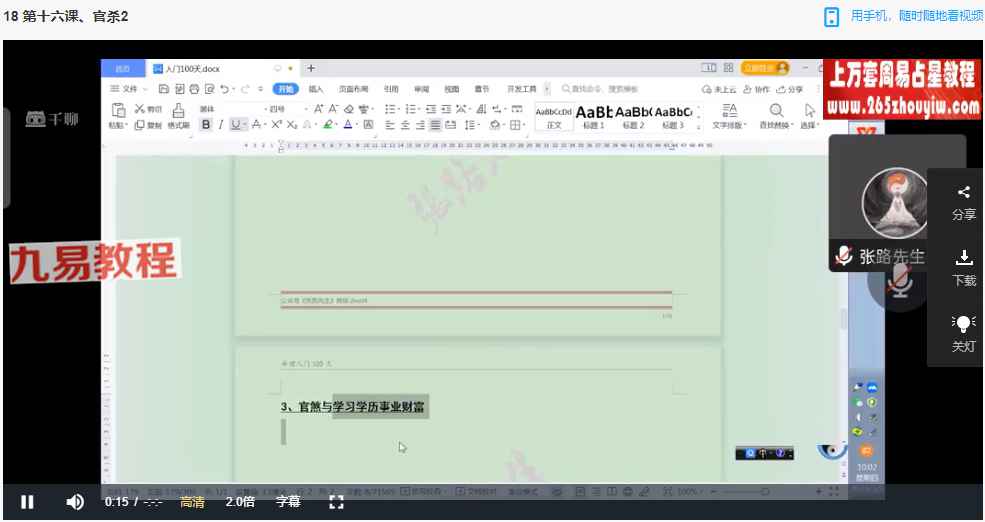Viewport: 985px width, 522px height.
Task: Open the 2.0倍 playback speed menu
Action: tap(240, 502)
